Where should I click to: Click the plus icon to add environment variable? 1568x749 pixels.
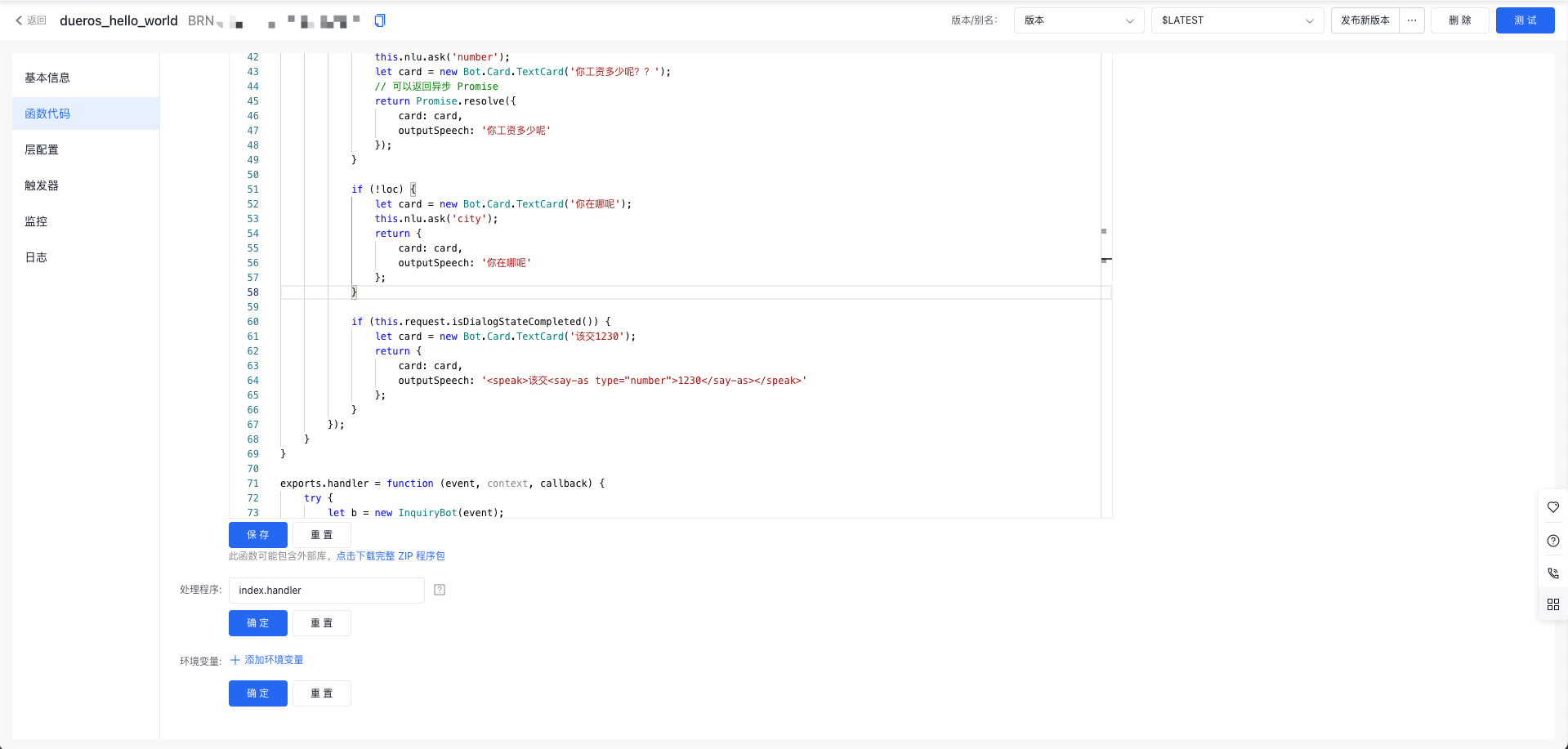[235, 660]
